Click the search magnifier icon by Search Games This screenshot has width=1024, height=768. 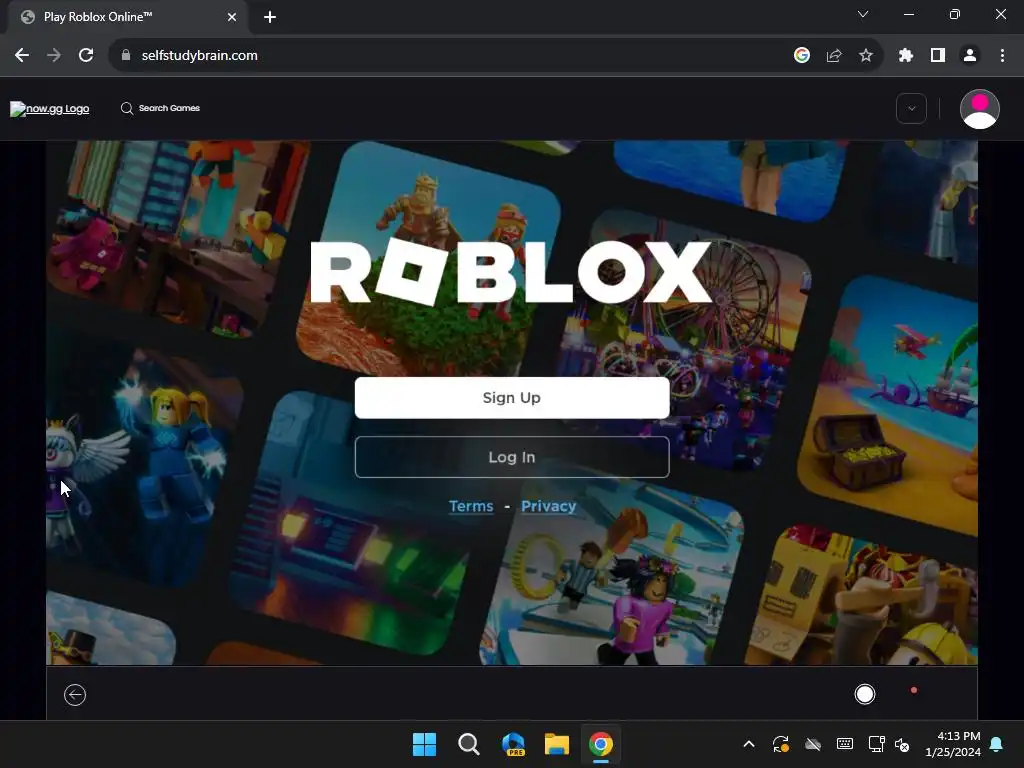click(x=127, y=108)
